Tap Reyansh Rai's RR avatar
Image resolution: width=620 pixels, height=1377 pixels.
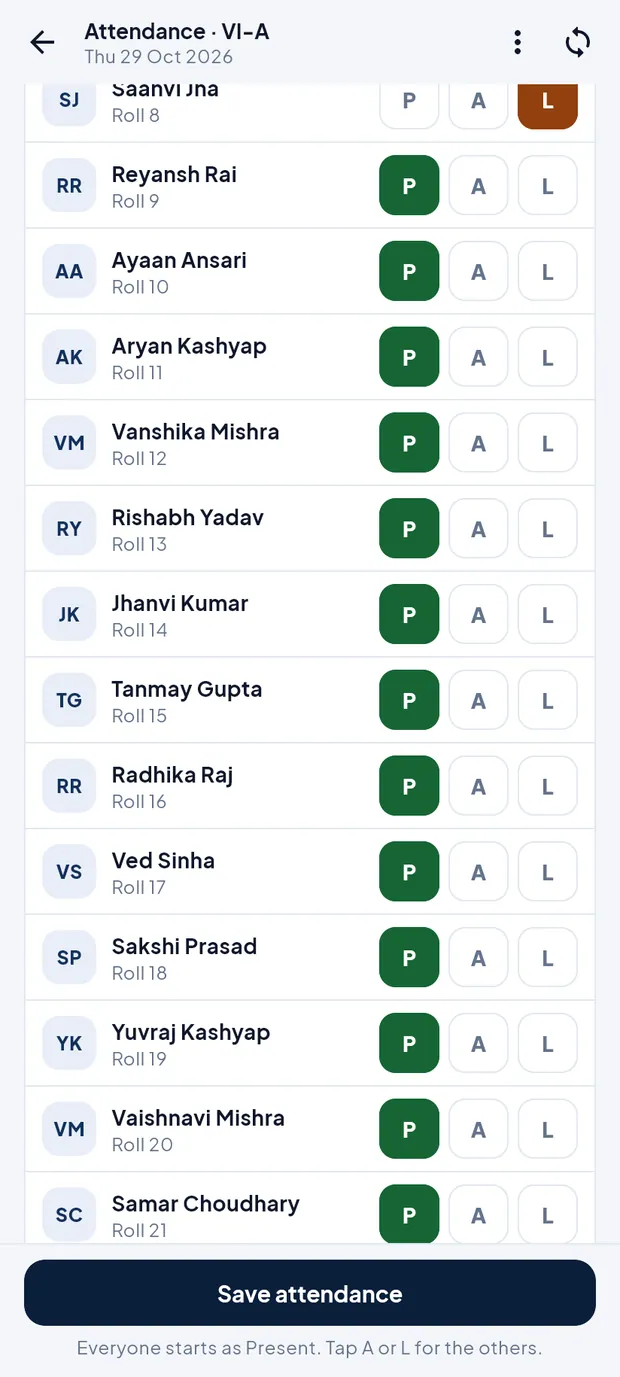[69, 186]
